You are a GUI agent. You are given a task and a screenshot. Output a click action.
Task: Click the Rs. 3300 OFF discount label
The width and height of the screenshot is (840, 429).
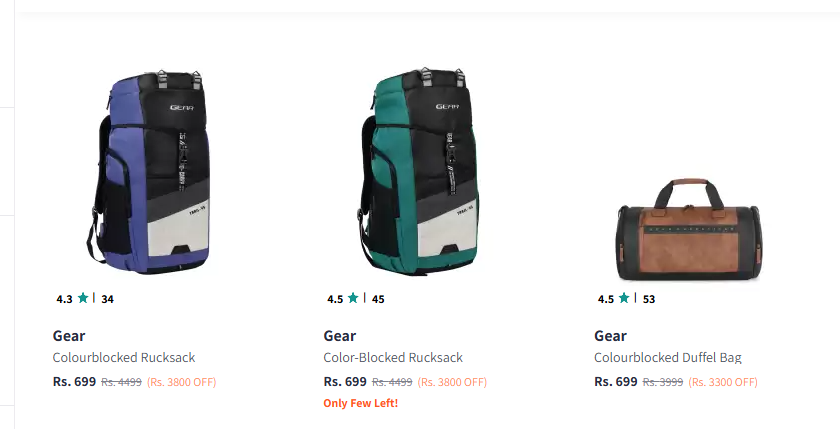pyautogui.click(x=723, y=382)
